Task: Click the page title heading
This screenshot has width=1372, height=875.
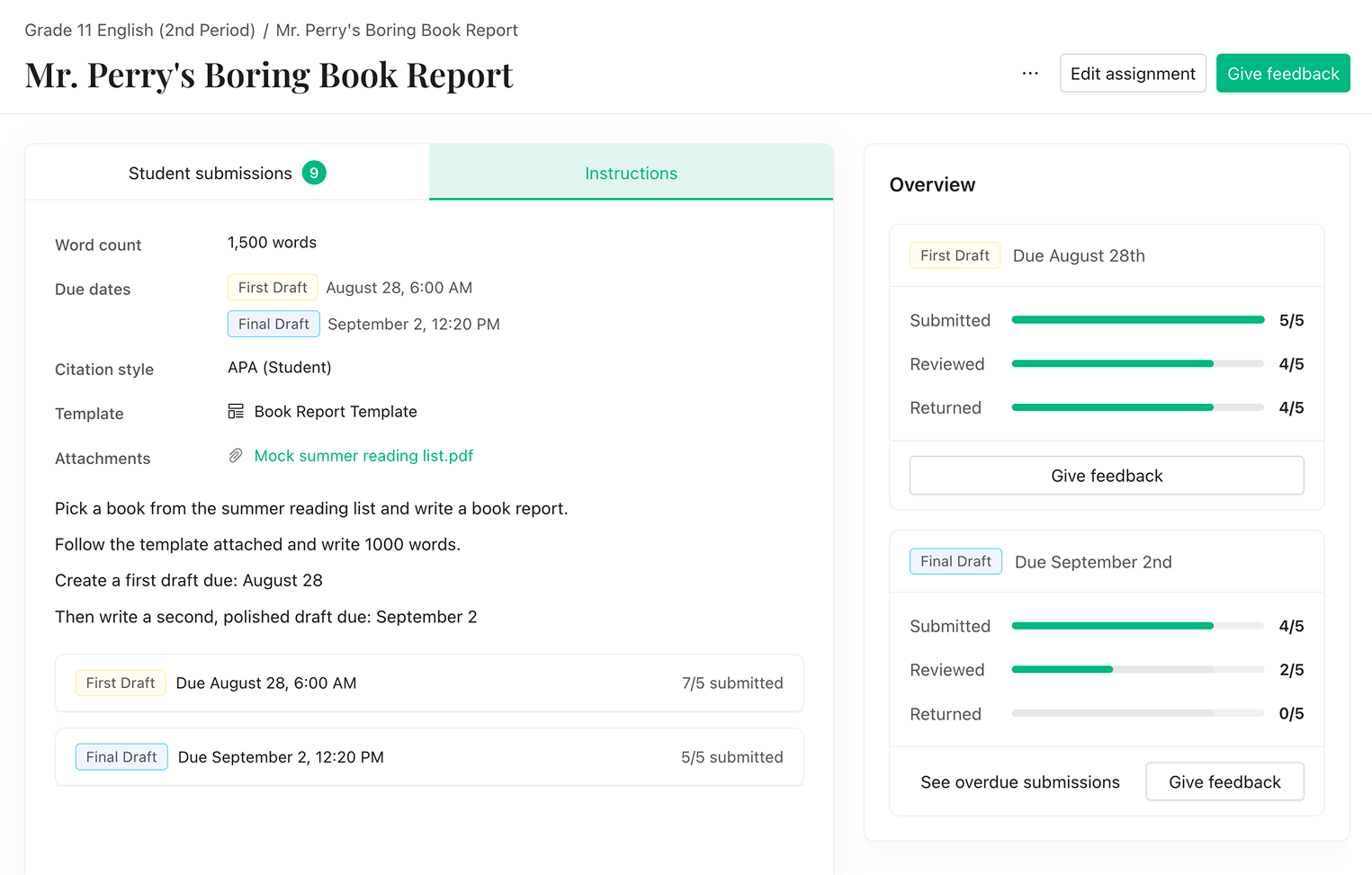Action: click(269, 76)
